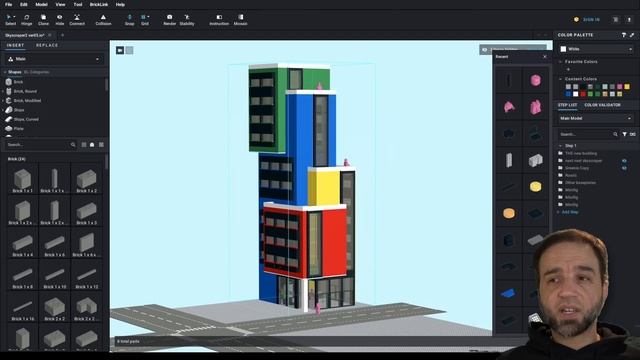Viewport: 640px width, 360px height.
Task: Switch to the Replace tab
Action: [47, 45]
